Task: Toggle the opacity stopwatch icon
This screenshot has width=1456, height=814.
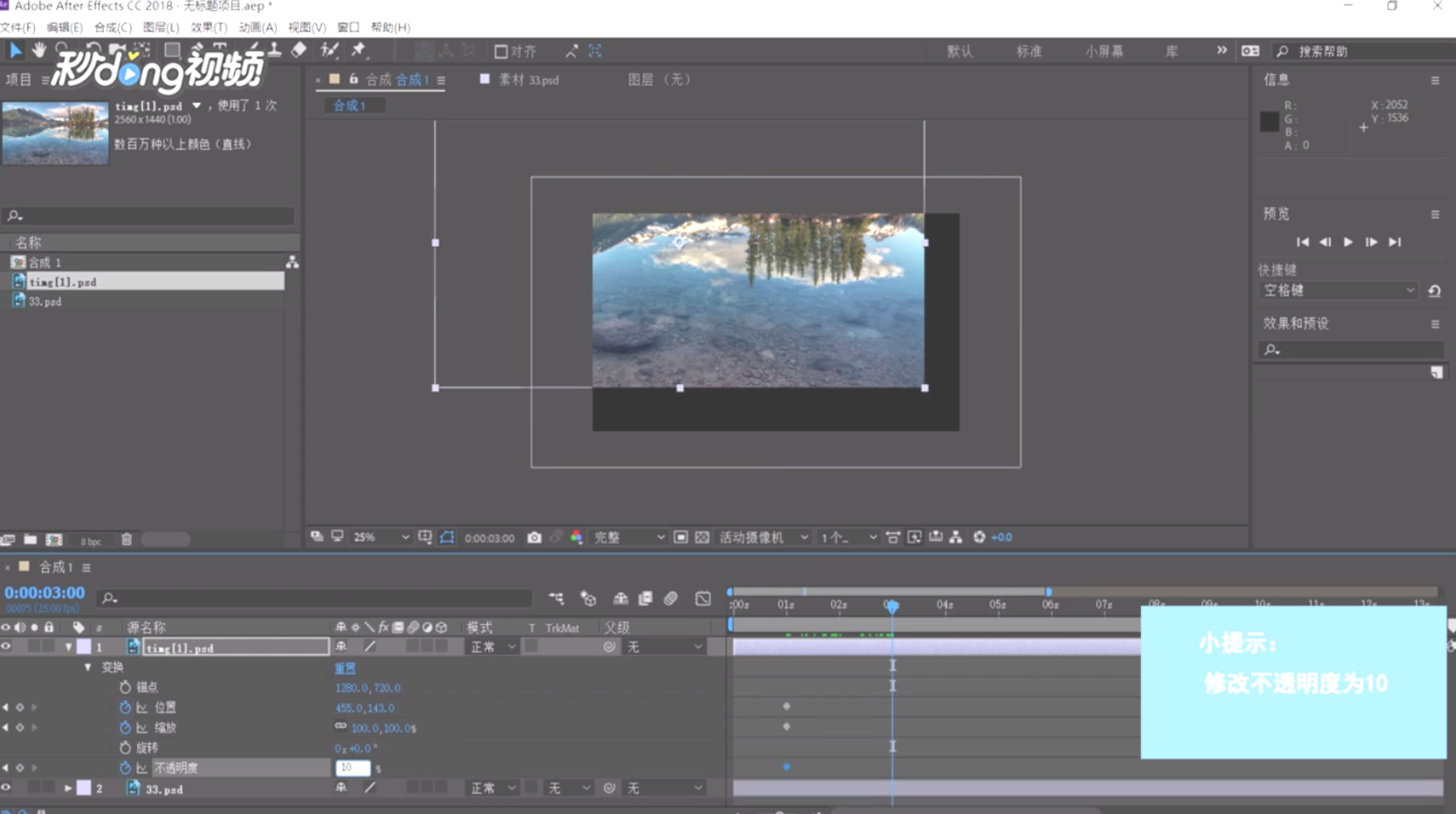Action: pos(125,767)
